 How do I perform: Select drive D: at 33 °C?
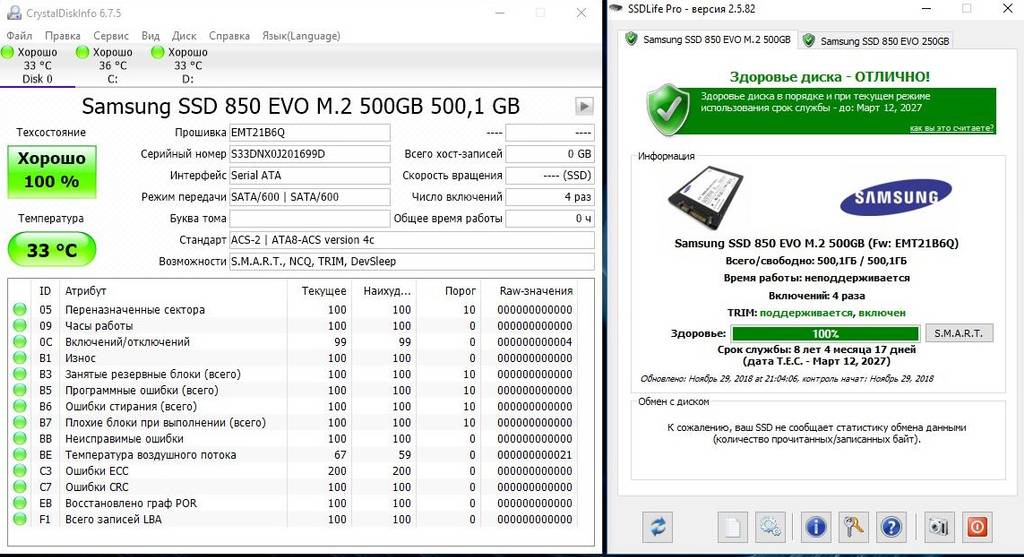[x=187, y=65]
